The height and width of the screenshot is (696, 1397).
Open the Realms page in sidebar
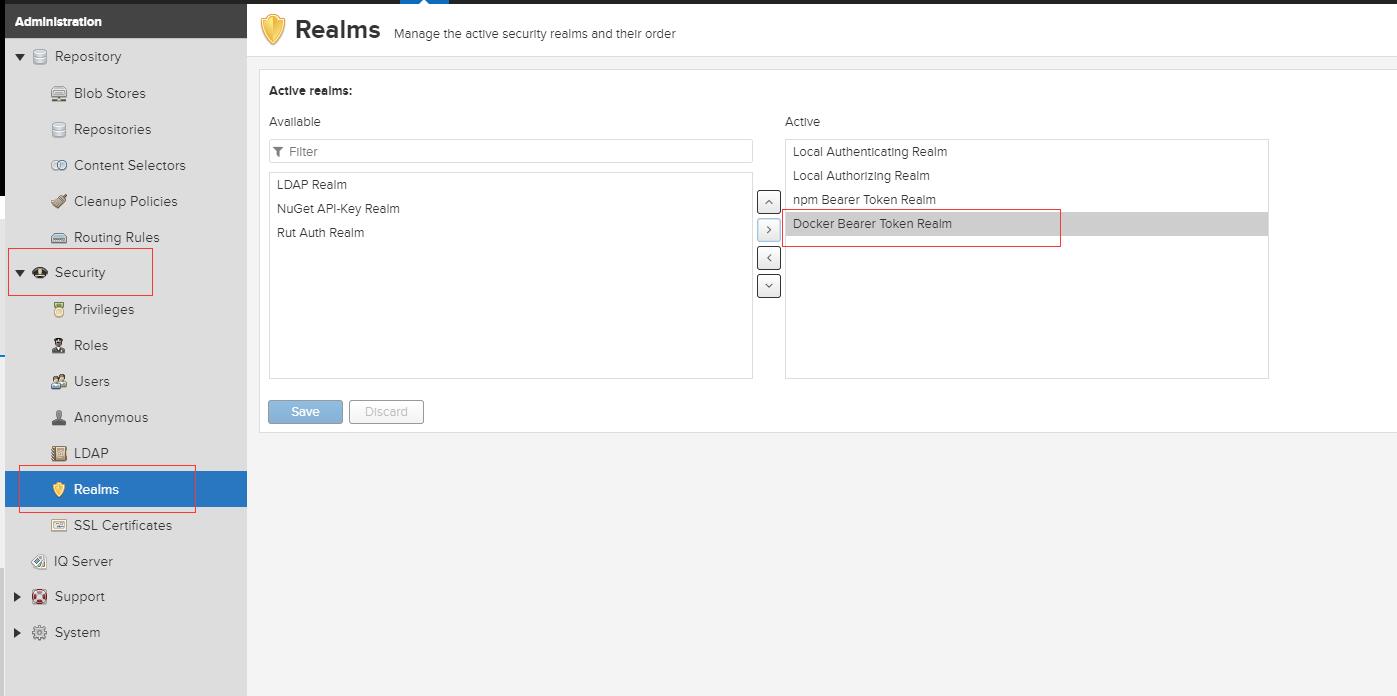point(126,489)
